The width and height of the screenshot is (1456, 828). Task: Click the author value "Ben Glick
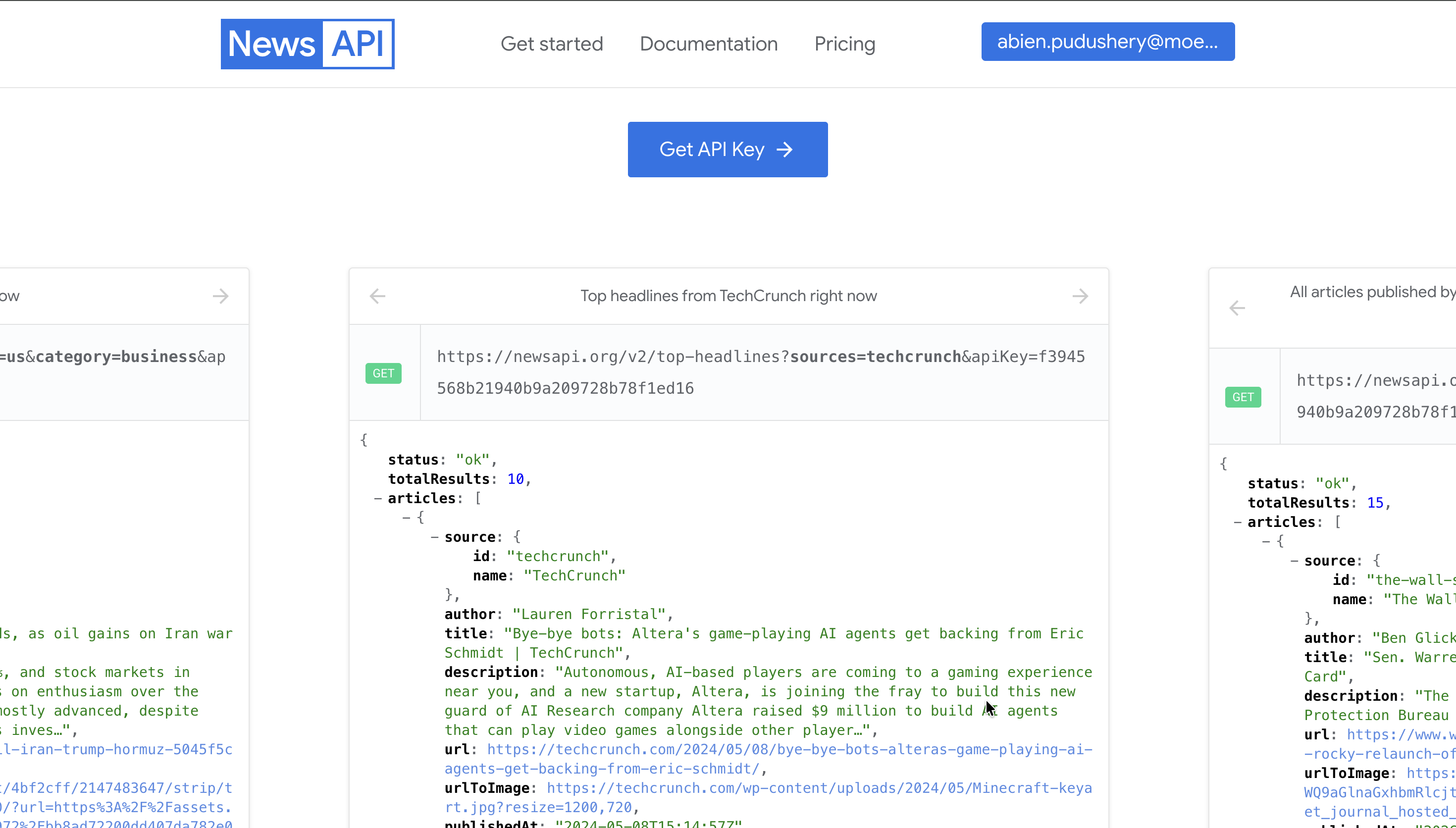[1413, 639]
